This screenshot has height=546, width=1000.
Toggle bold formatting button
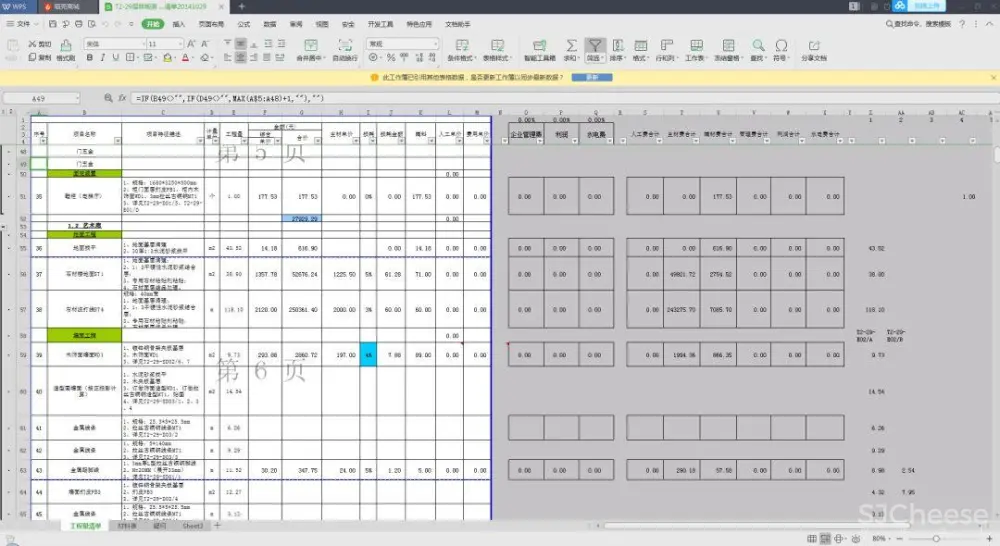click(x=89, y=58)
